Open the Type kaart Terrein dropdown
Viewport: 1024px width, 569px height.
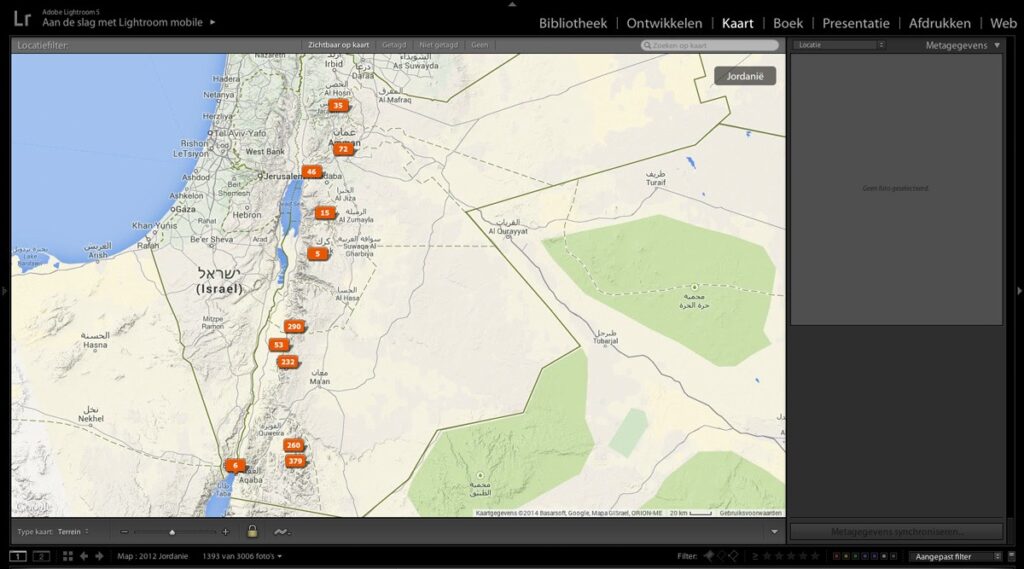tap(72, 532)
